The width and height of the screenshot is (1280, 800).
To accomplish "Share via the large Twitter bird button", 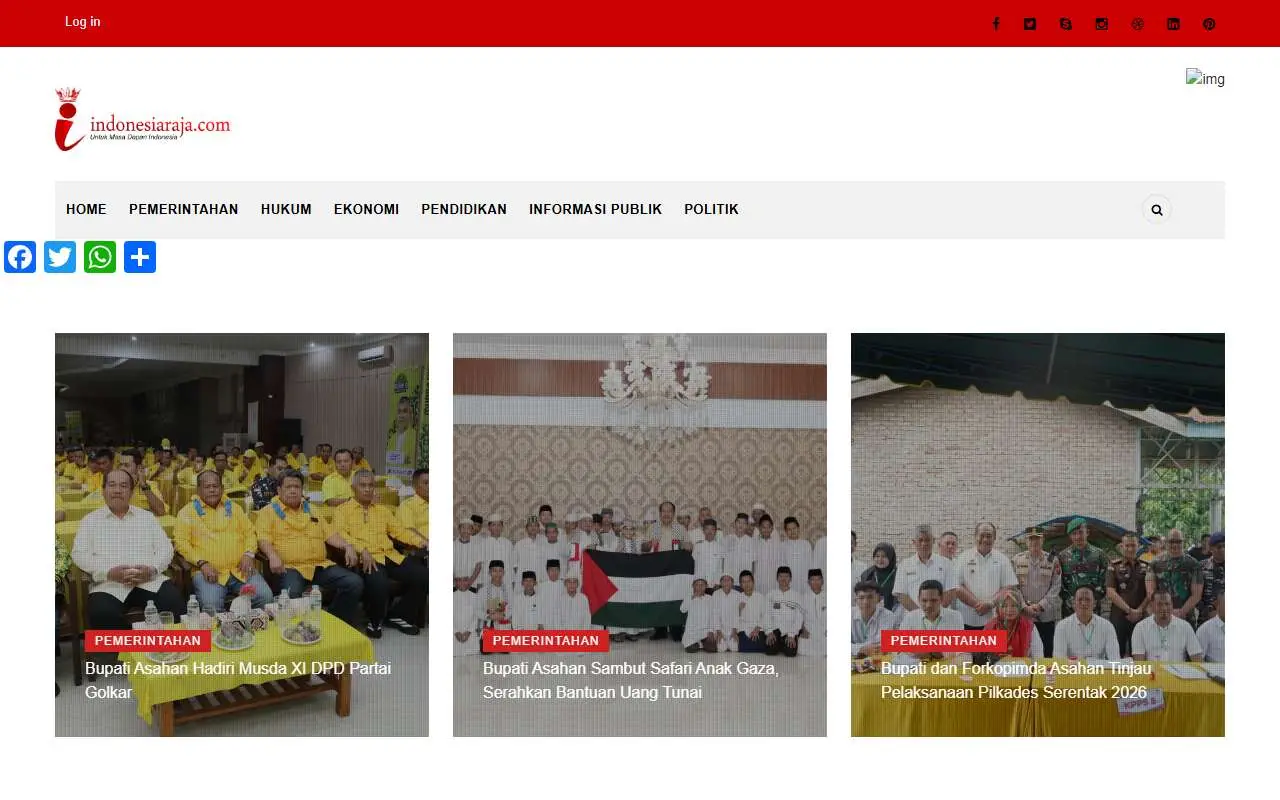I will [60, 257].
